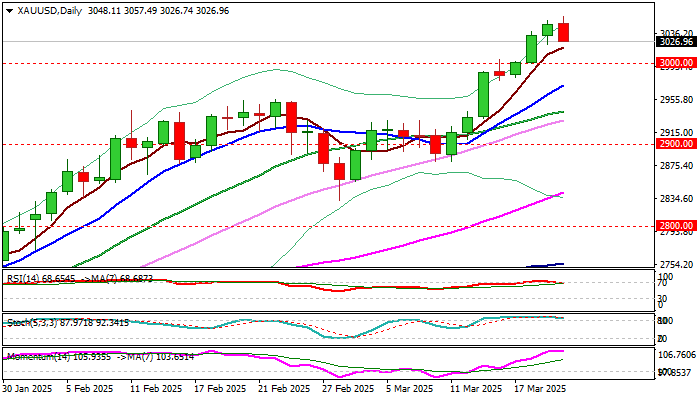Click the 2875.40 price axis label
Viewport: 700px width, 400px height.
click(x=676, y=166)
